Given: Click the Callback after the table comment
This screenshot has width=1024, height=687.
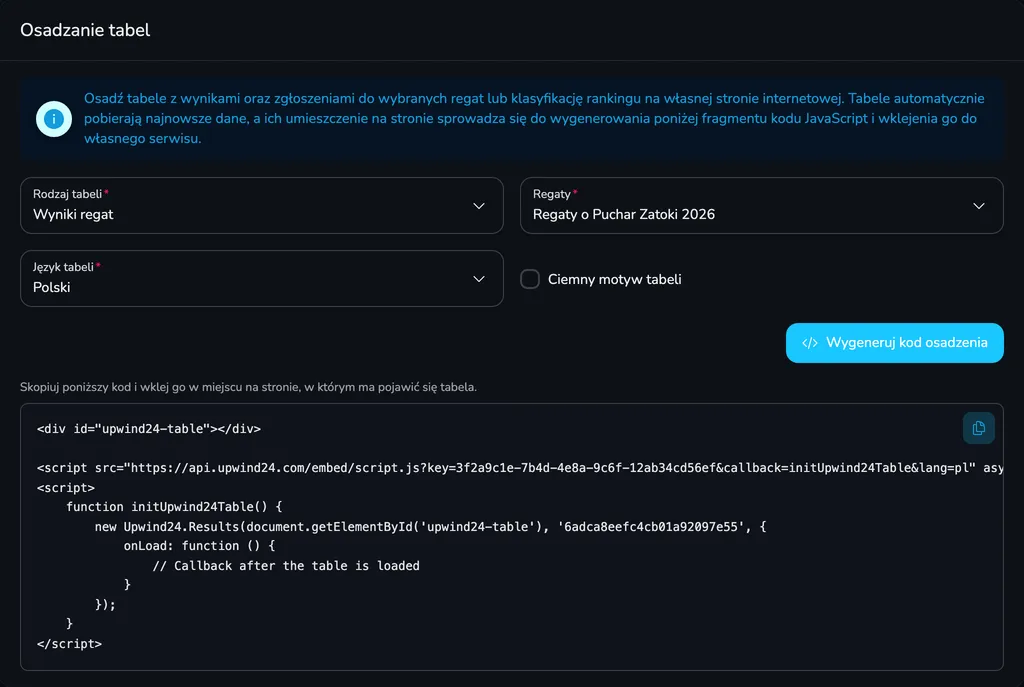Looking at the screenshot, I should 286,566.
